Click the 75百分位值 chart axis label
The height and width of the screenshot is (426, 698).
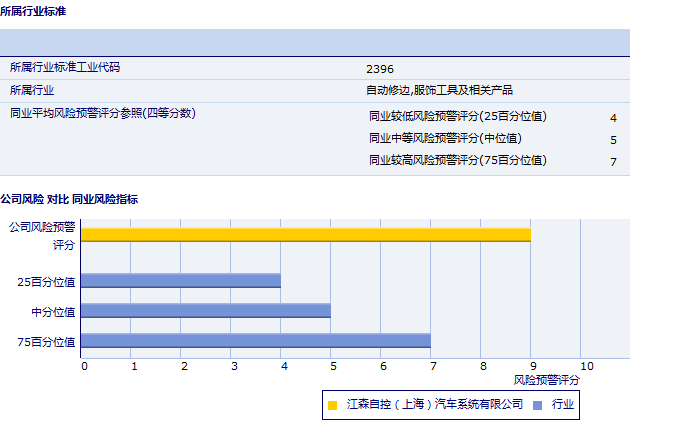point(46,342)
